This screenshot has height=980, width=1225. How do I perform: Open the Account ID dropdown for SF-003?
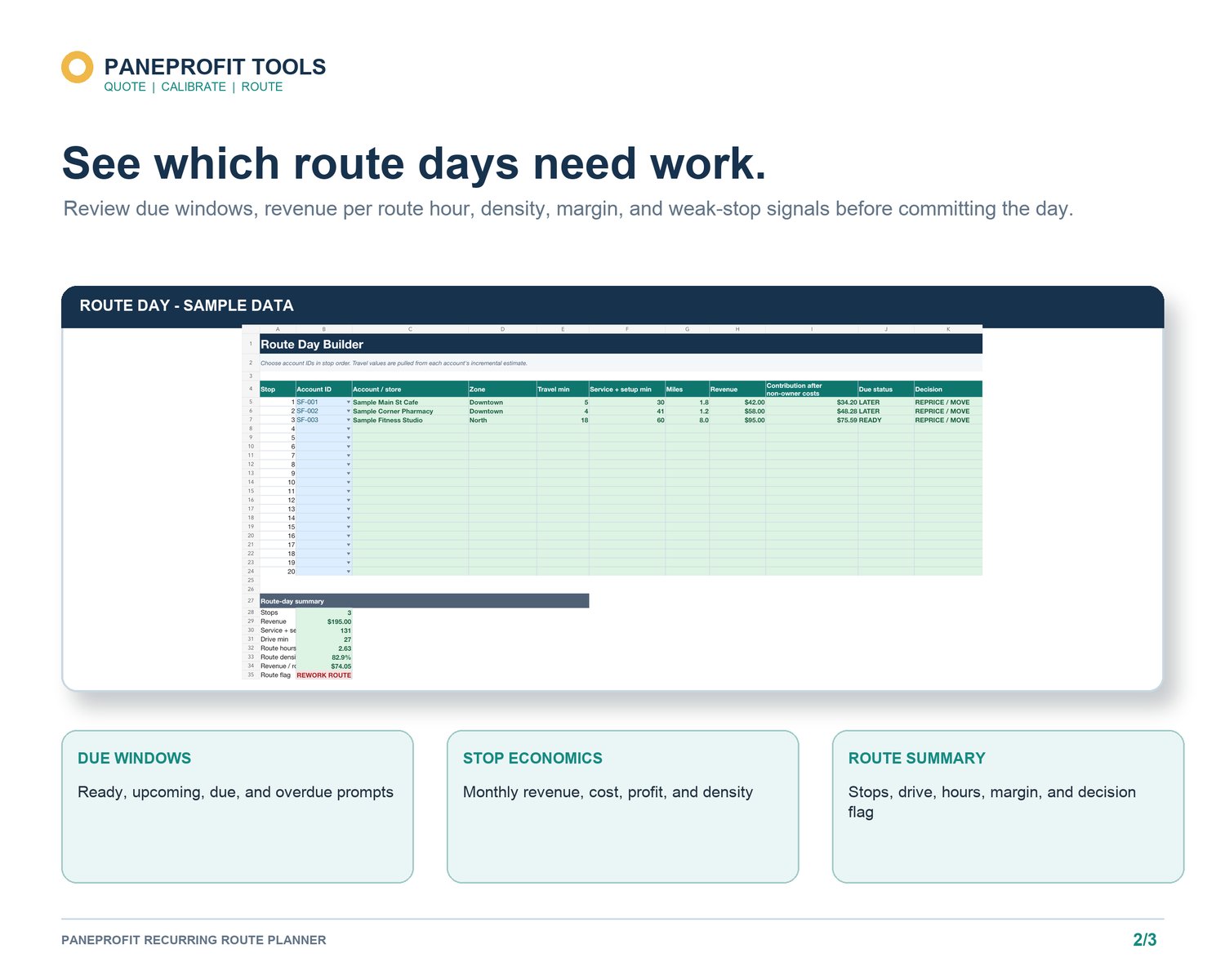(x=349, y=420)
